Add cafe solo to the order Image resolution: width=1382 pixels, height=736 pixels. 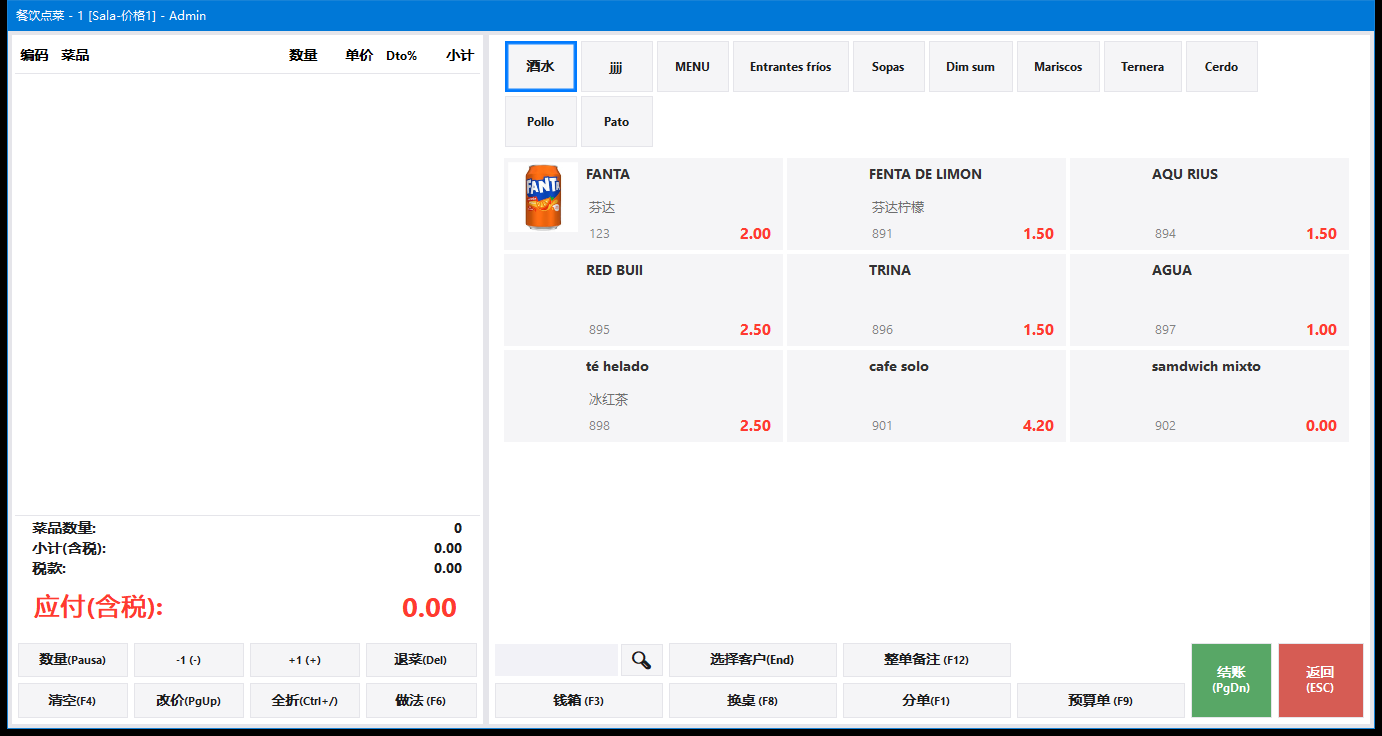tap(926, 396)
